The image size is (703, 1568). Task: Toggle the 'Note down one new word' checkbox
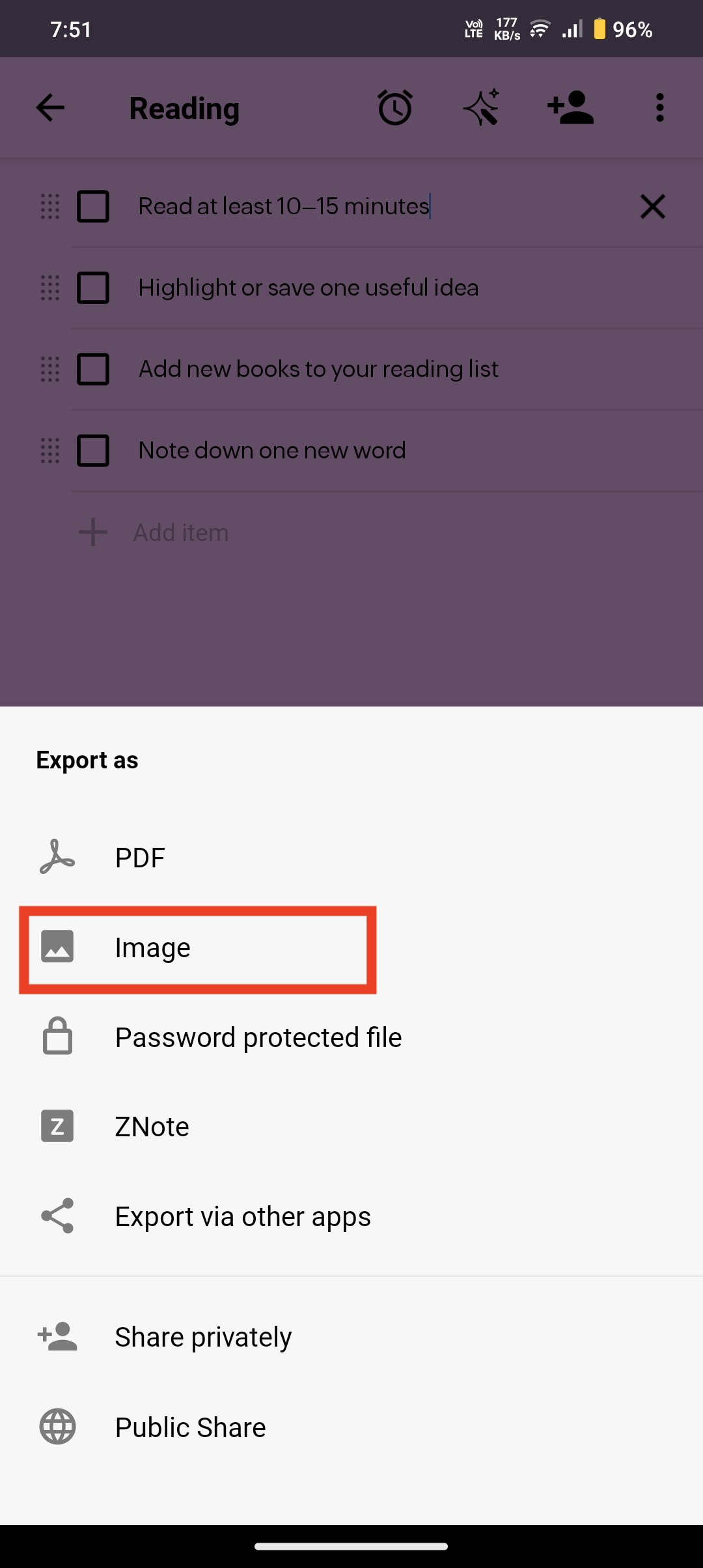(93, 451)
